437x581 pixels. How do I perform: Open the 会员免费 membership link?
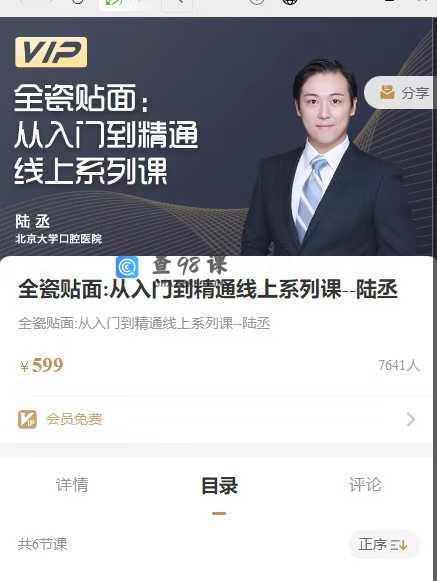[x=74, y=419]
